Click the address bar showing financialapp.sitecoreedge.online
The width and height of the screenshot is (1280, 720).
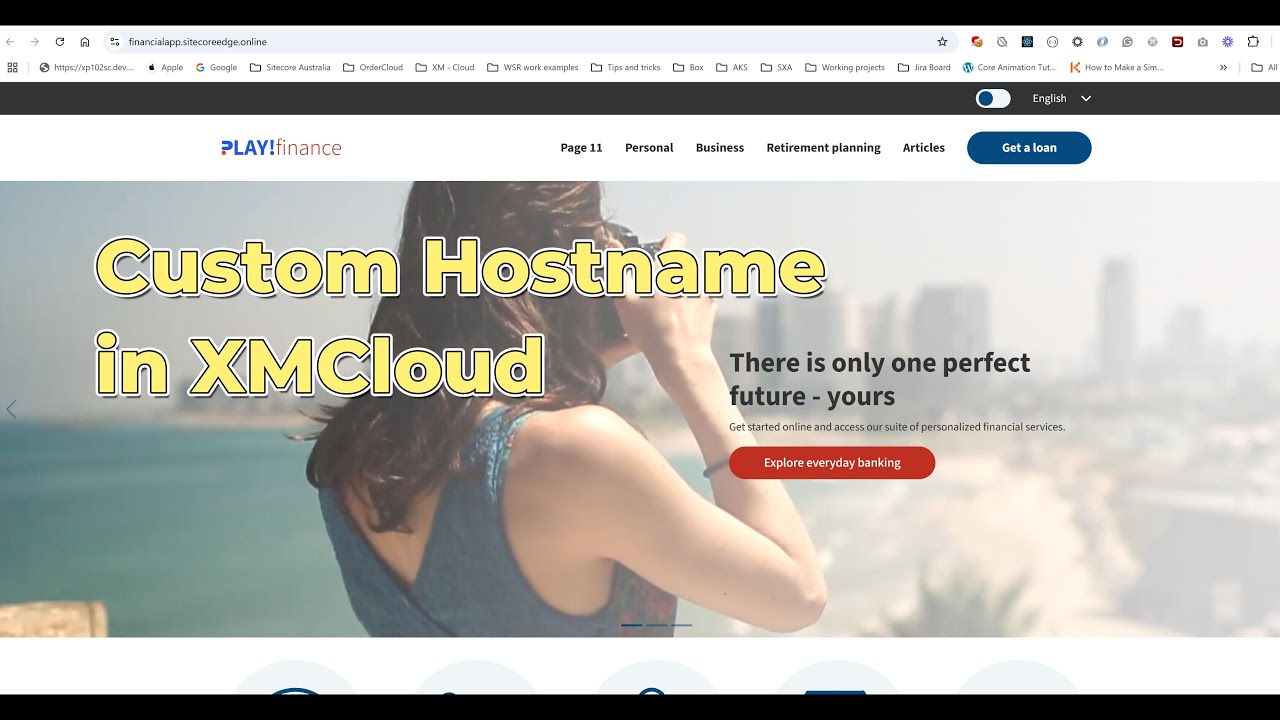[530, 42]
